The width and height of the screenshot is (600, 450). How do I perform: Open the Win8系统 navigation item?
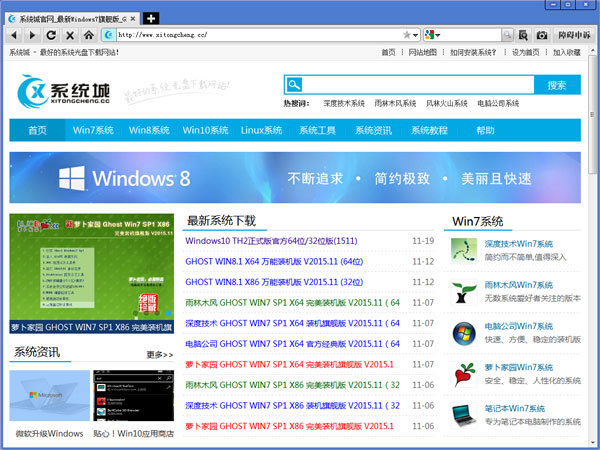tap(149, 130)
